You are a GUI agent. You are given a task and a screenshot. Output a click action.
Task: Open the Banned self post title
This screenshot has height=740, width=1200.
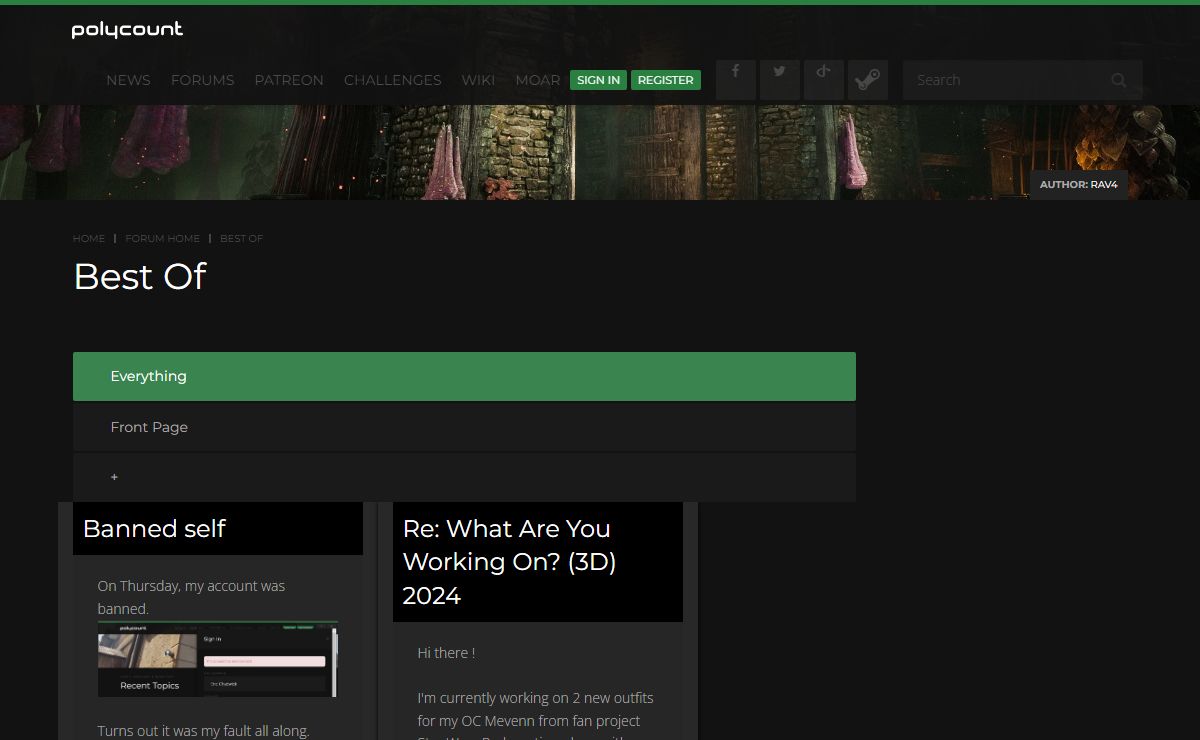(x=155, y=528)
